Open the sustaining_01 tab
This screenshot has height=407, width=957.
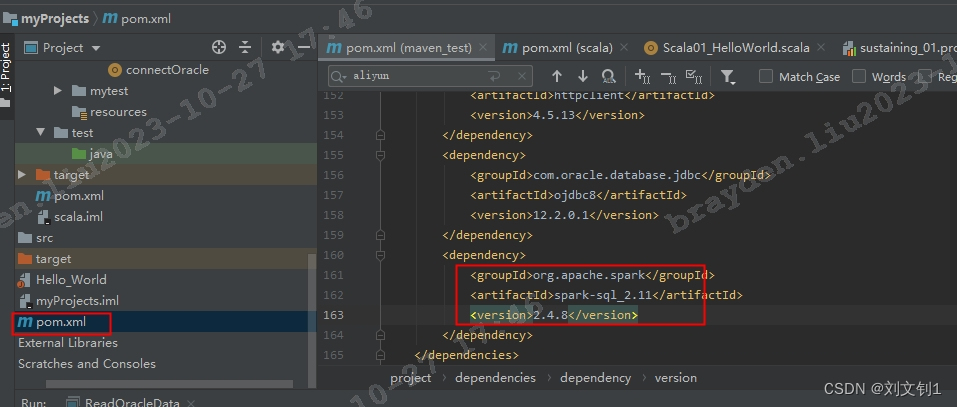tap(899, 48)
